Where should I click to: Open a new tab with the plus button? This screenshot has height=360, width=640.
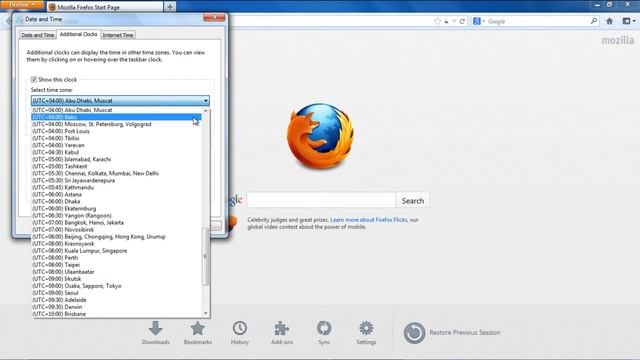(x=170, y=7)
